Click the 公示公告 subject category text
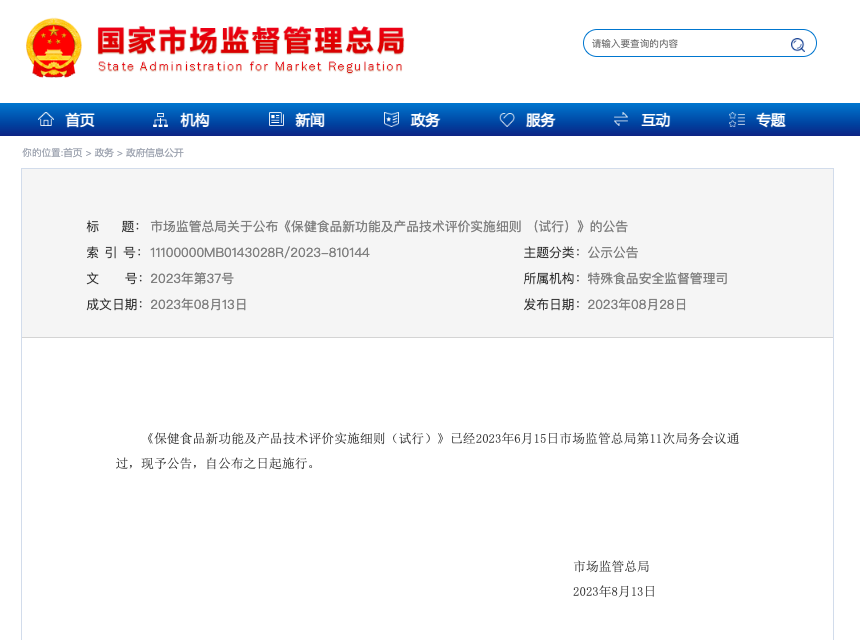860x640 pixels. point(614,252)
